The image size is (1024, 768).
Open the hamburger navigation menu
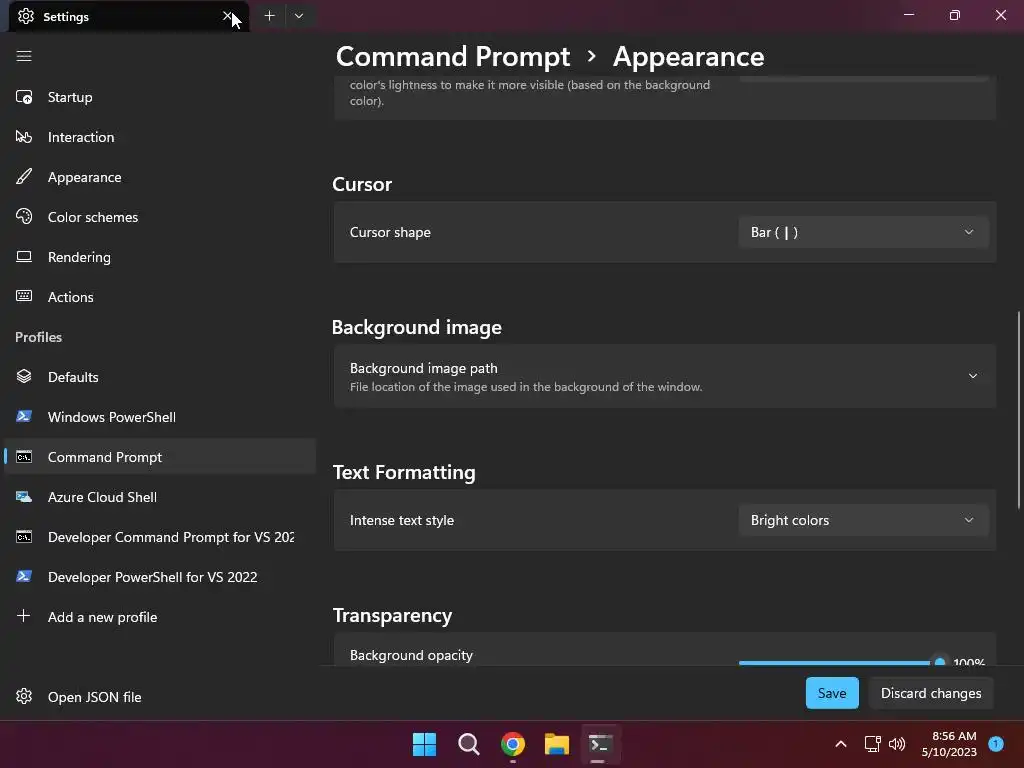coord(24,56)
